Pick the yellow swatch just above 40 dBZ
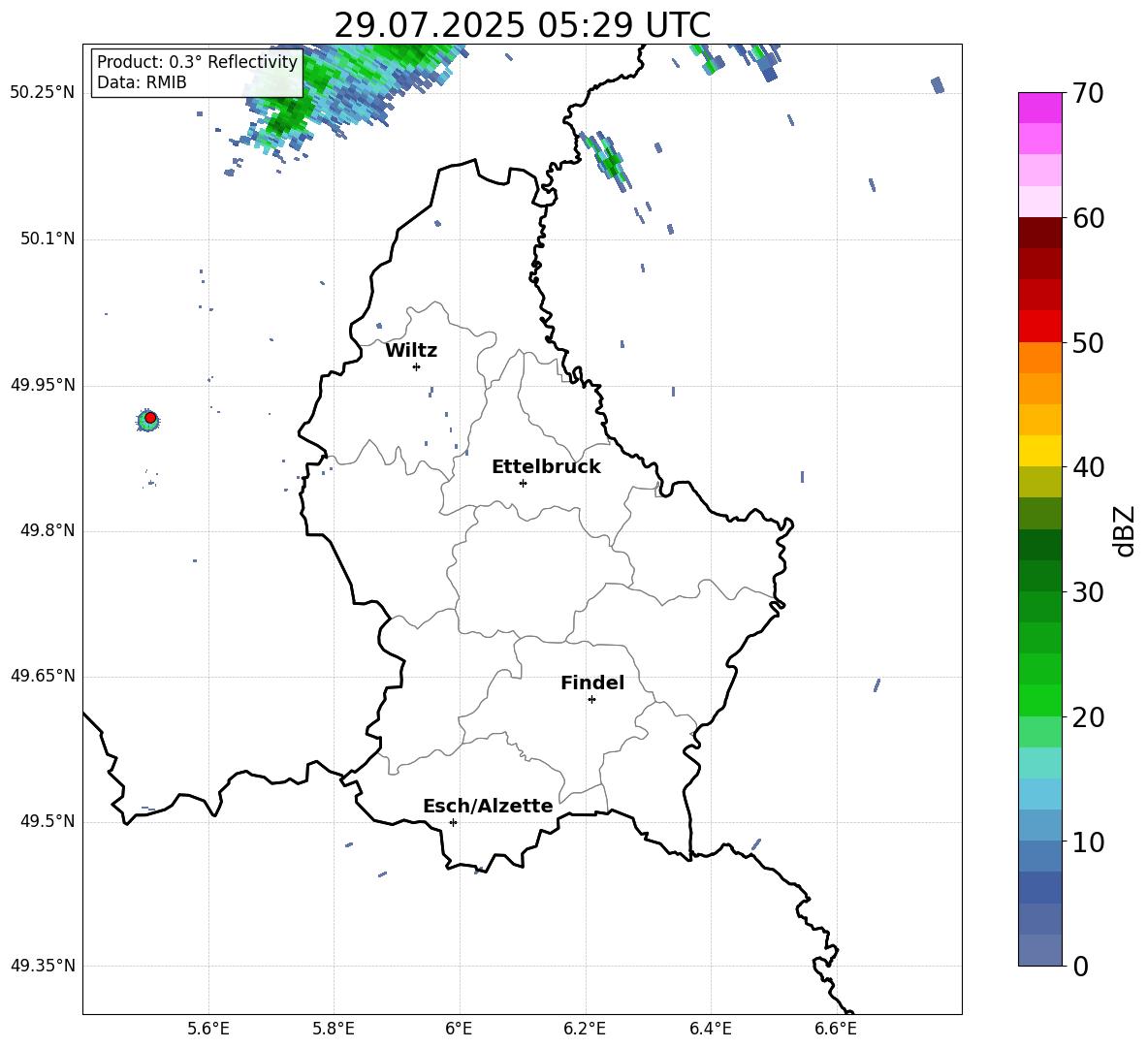This screenshot has height=1048, width=1148. (x=1039, y=451)
